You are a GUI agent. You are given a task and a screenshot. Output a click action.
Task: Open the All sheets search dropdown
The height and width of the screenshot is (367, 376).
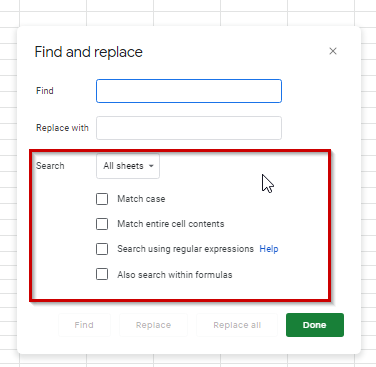click(x=128, y=166)
